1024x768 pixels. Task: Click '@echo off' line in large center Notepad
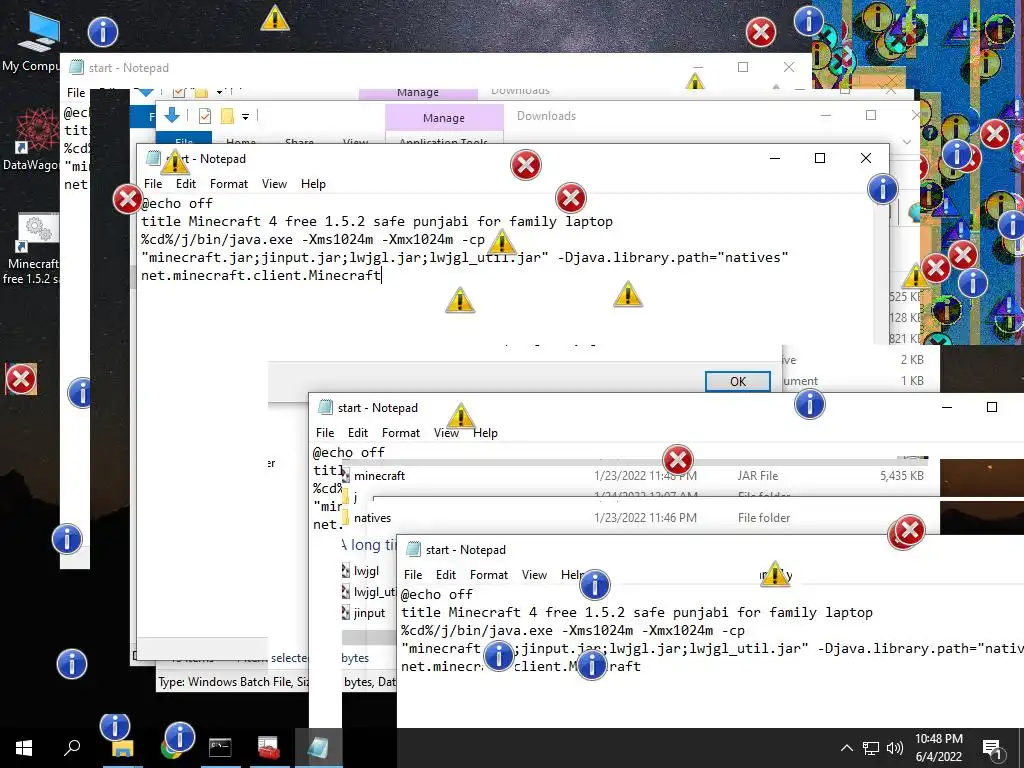[x=177, y=204]
